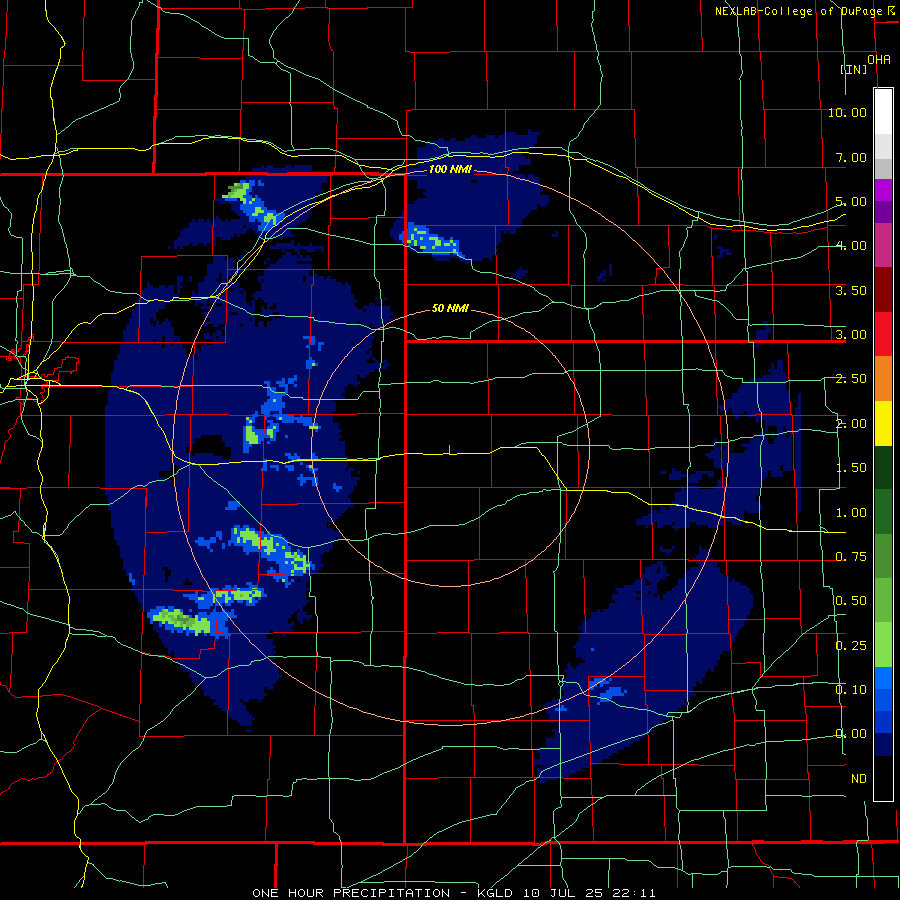Image resolution: width=900 pixels, height=900 pixels.
Task: Select the white swatch atop the legend
Action: coord(883,111)
